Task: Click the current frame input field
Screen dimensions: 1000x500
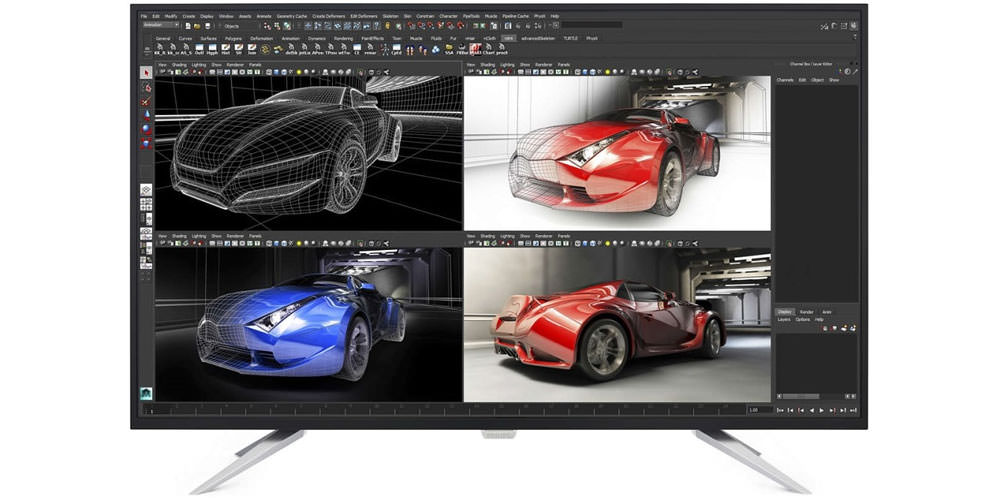Action: pos(752,410)
